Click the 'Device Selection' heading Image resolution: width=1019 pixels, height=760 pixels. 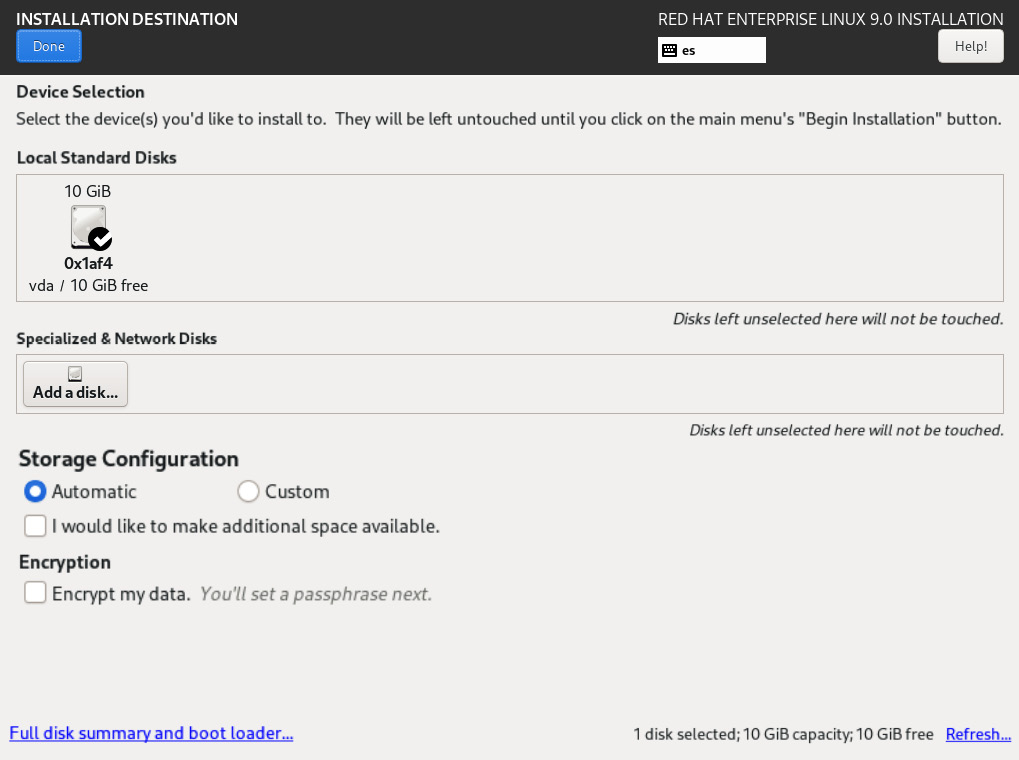[x=81, y=92]
